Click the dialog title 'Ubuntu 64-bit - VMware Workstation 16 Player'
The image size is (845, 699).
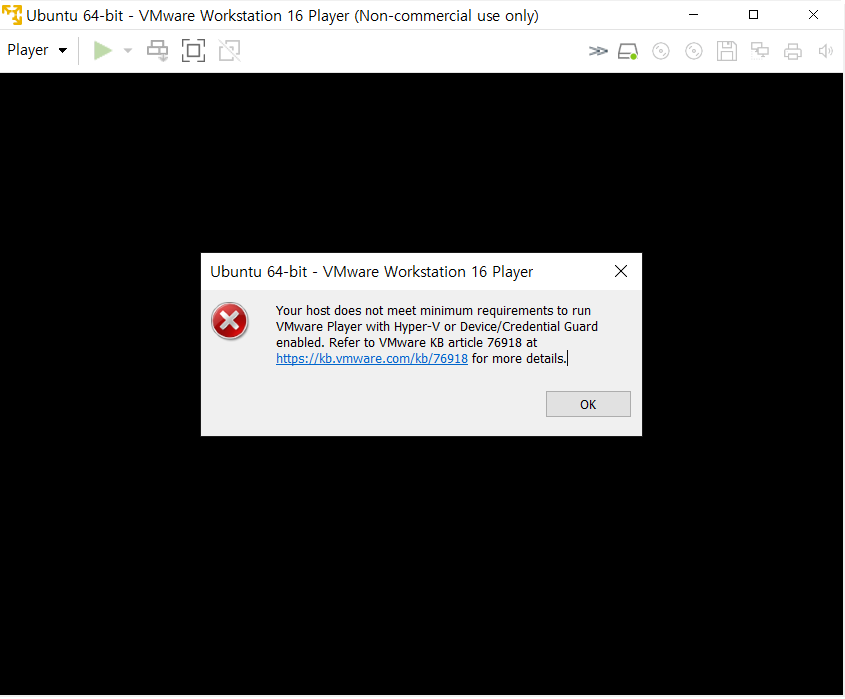371,272
